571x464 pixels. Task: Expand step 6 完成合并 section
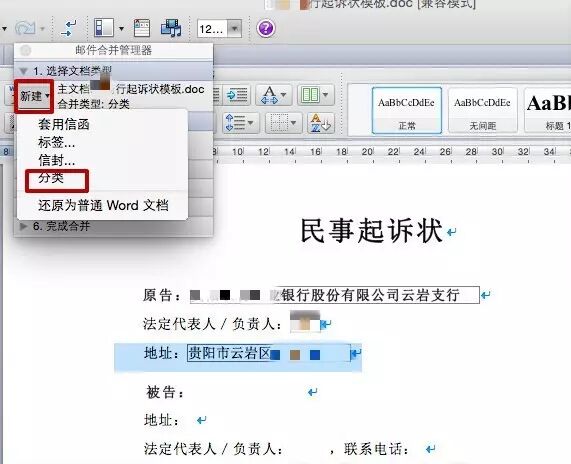click(x=24, y=226)
